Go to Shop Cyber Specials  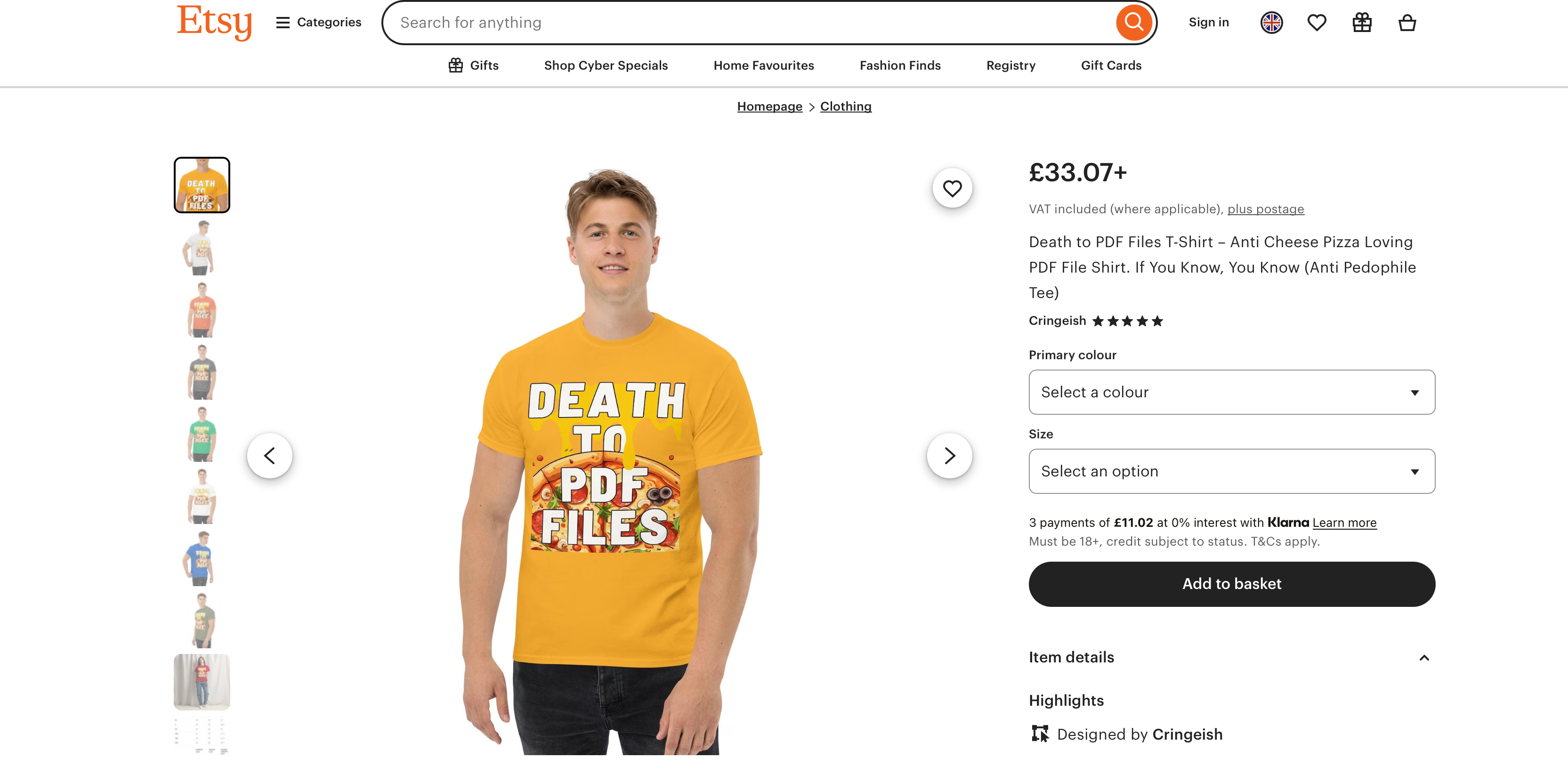point(606,66)
